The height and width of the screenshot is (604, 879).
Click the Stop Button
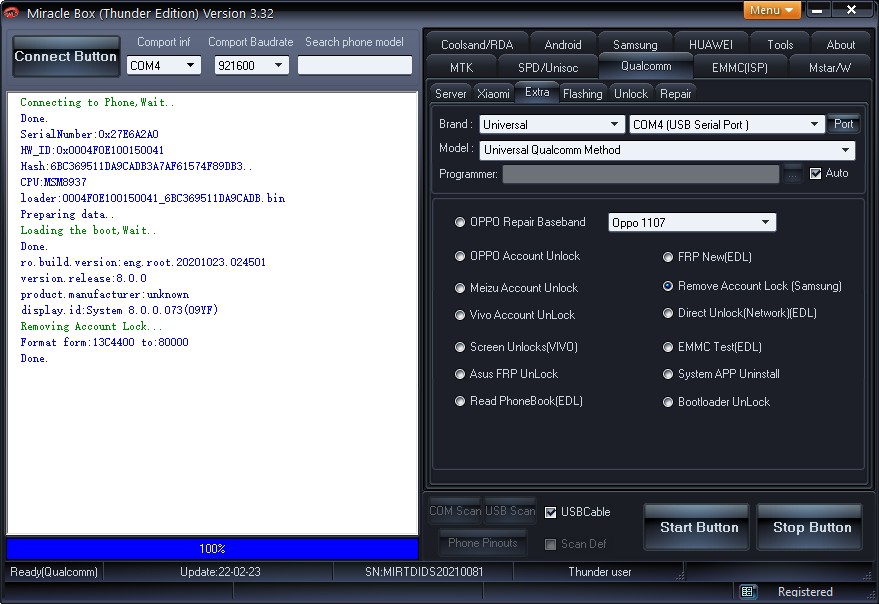click(x=811, y=527)
